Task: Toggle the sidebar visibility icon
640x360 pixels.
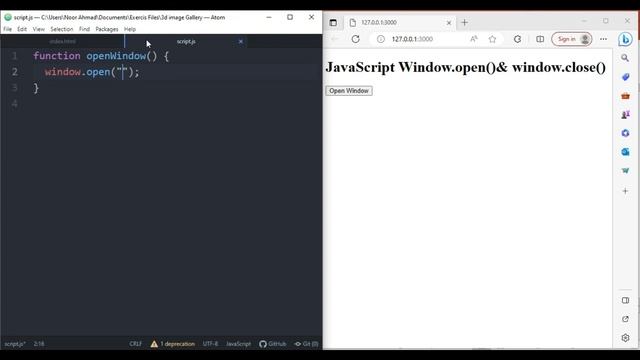Action: 625,300
